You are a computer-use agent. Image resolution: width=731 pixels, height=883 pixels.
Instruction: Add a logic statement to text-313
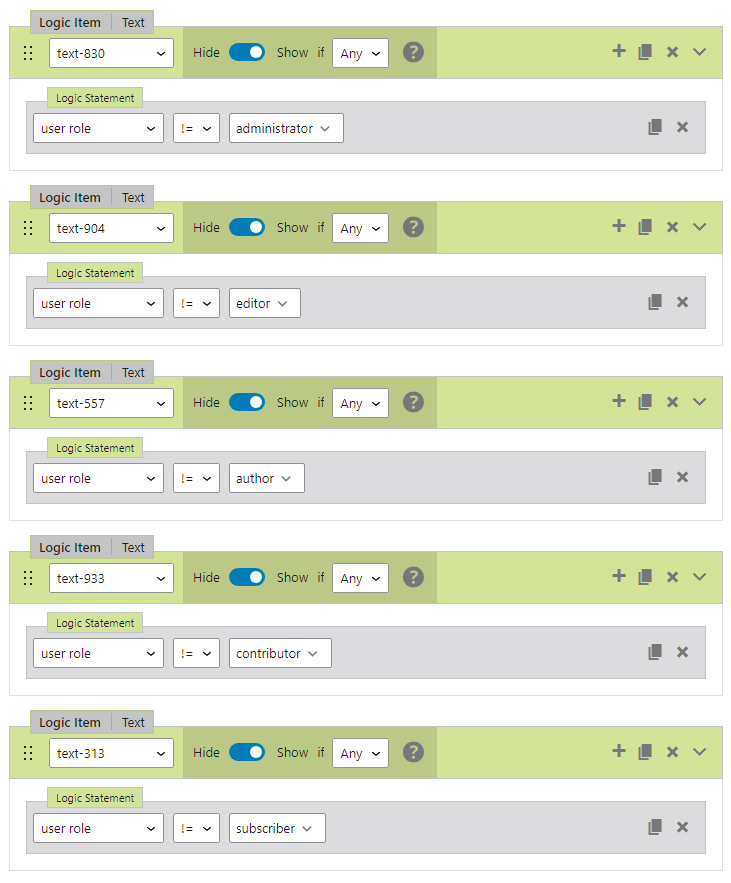click(x=619, y=751)
